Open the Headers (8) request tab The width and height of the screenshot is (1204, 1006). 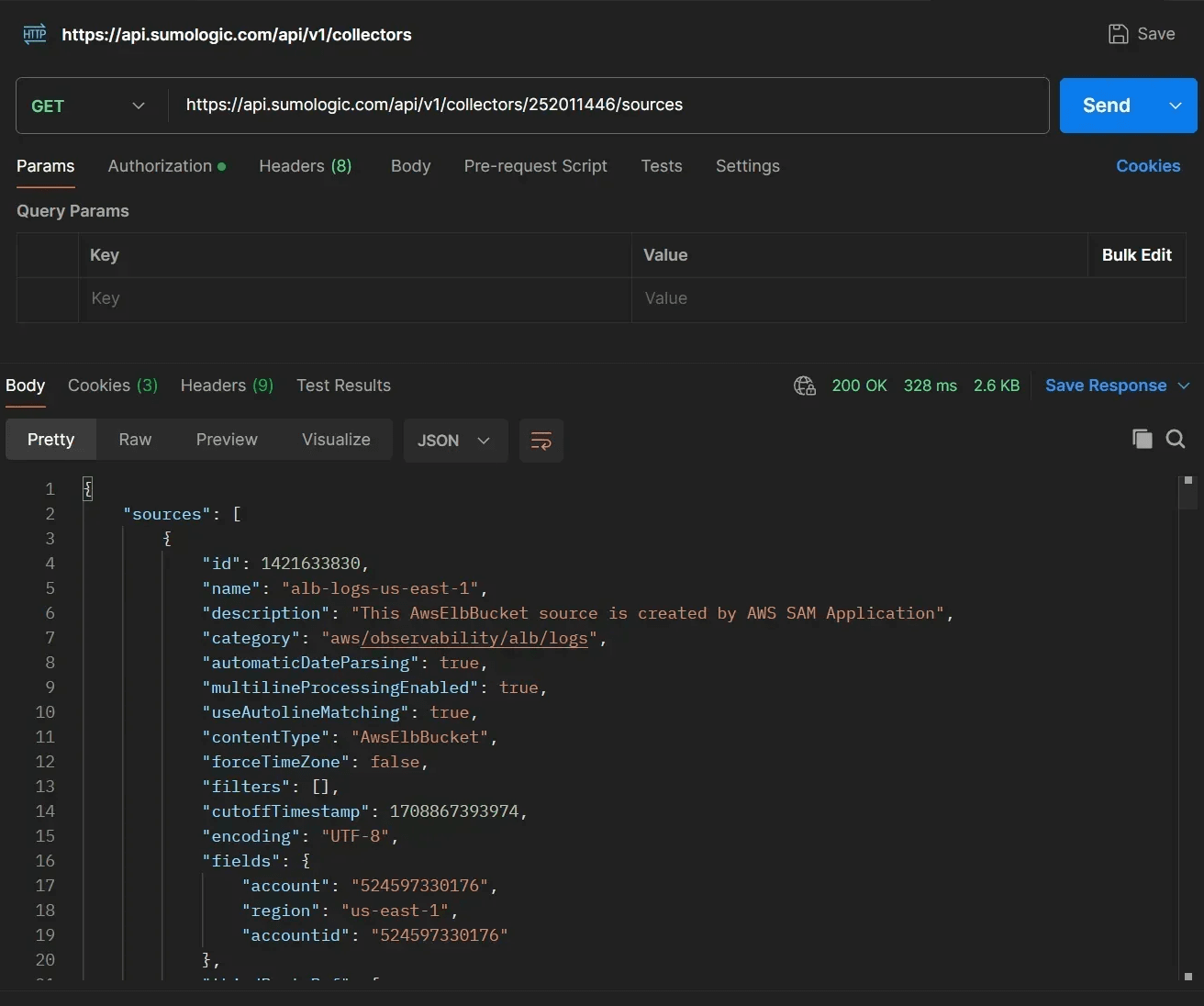coord(305,166)
